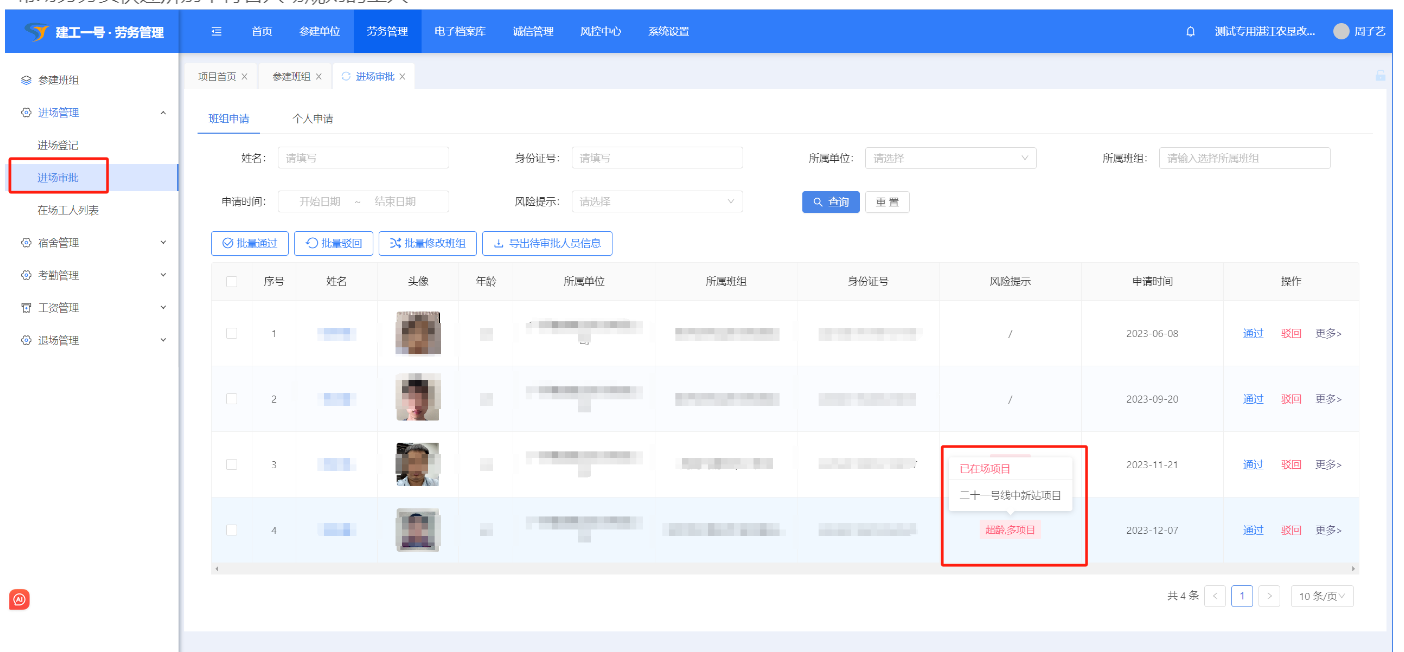Close the 项目首页 tab
This screenshot has height=652, width=1404.
[x=245, y=77]
